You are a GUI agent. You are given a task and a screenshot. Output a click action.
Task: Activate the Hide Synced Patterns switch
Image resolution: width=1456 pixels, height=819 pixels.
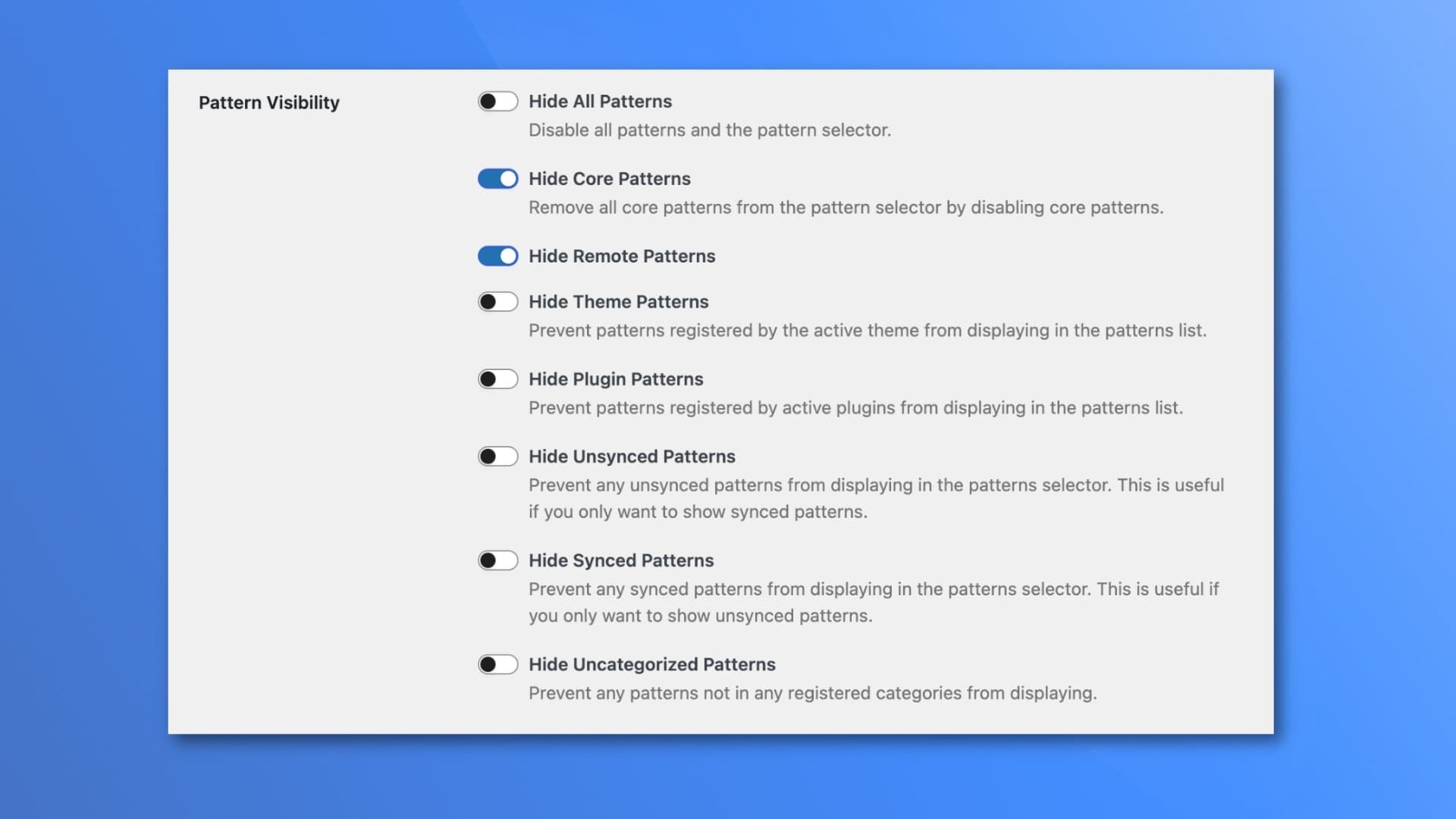click(497, 560)
